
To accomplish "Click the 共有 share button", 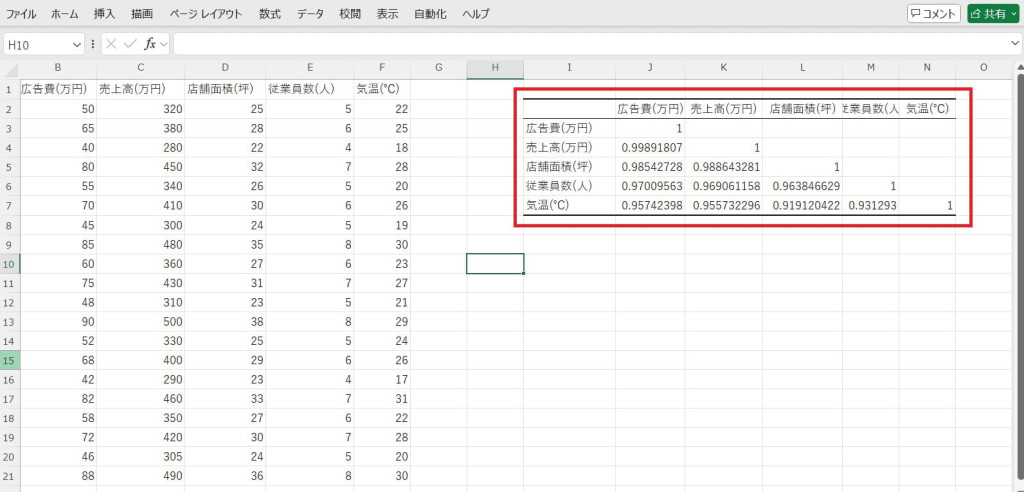I will coord(993,14).
